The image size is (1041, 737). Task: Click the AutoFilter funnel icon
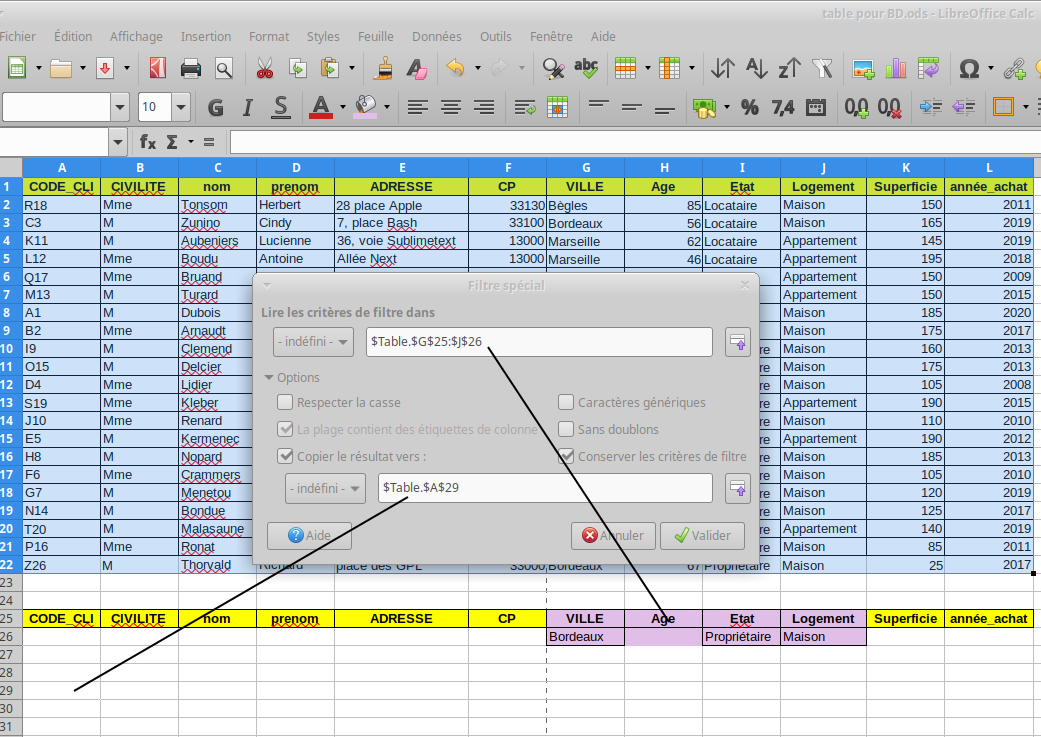click(822, 69)
